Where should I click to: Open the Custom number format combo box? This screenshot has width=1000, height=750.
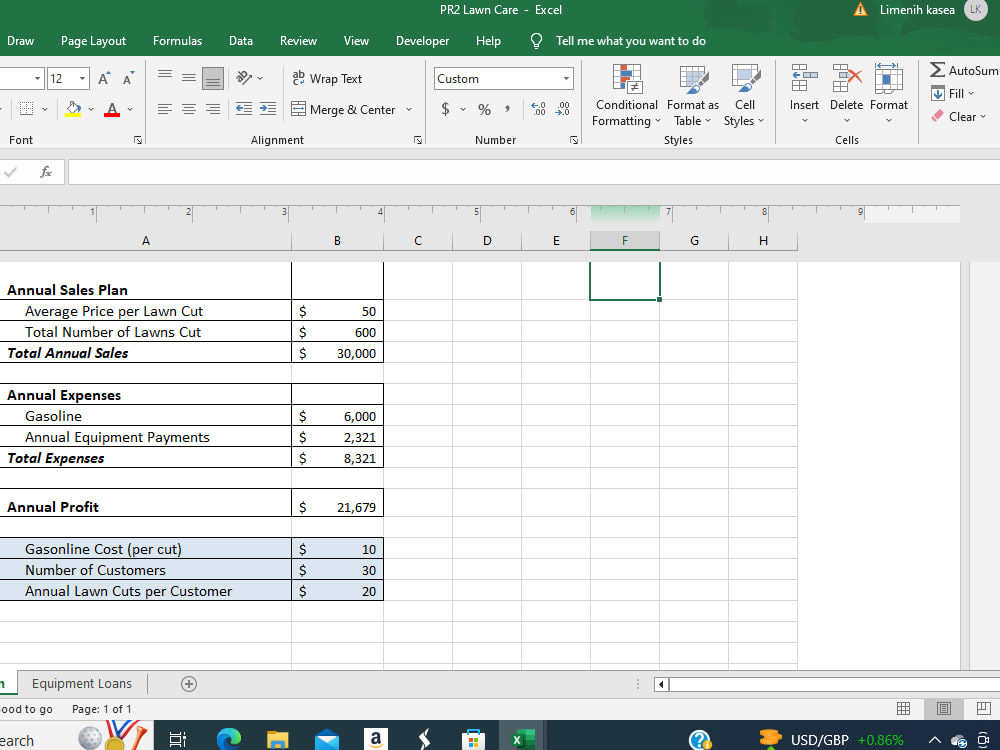503,78
